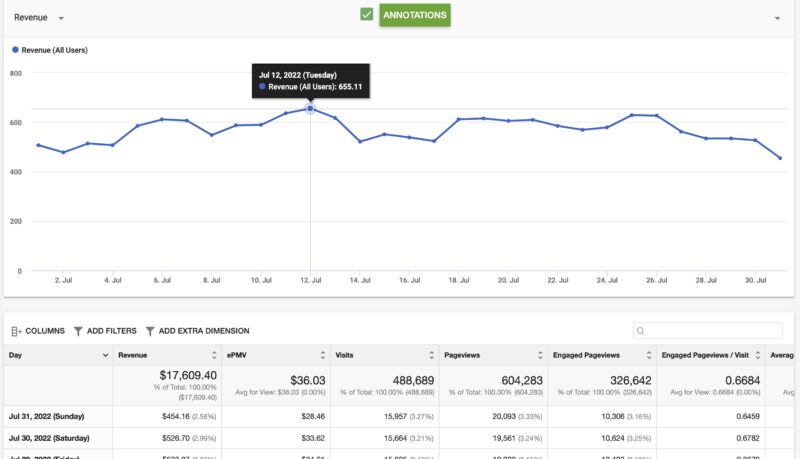This screenshot has width=800, height=459.
Task: Click the Jul 12 highlighted data point
Action: pos(310,108)
